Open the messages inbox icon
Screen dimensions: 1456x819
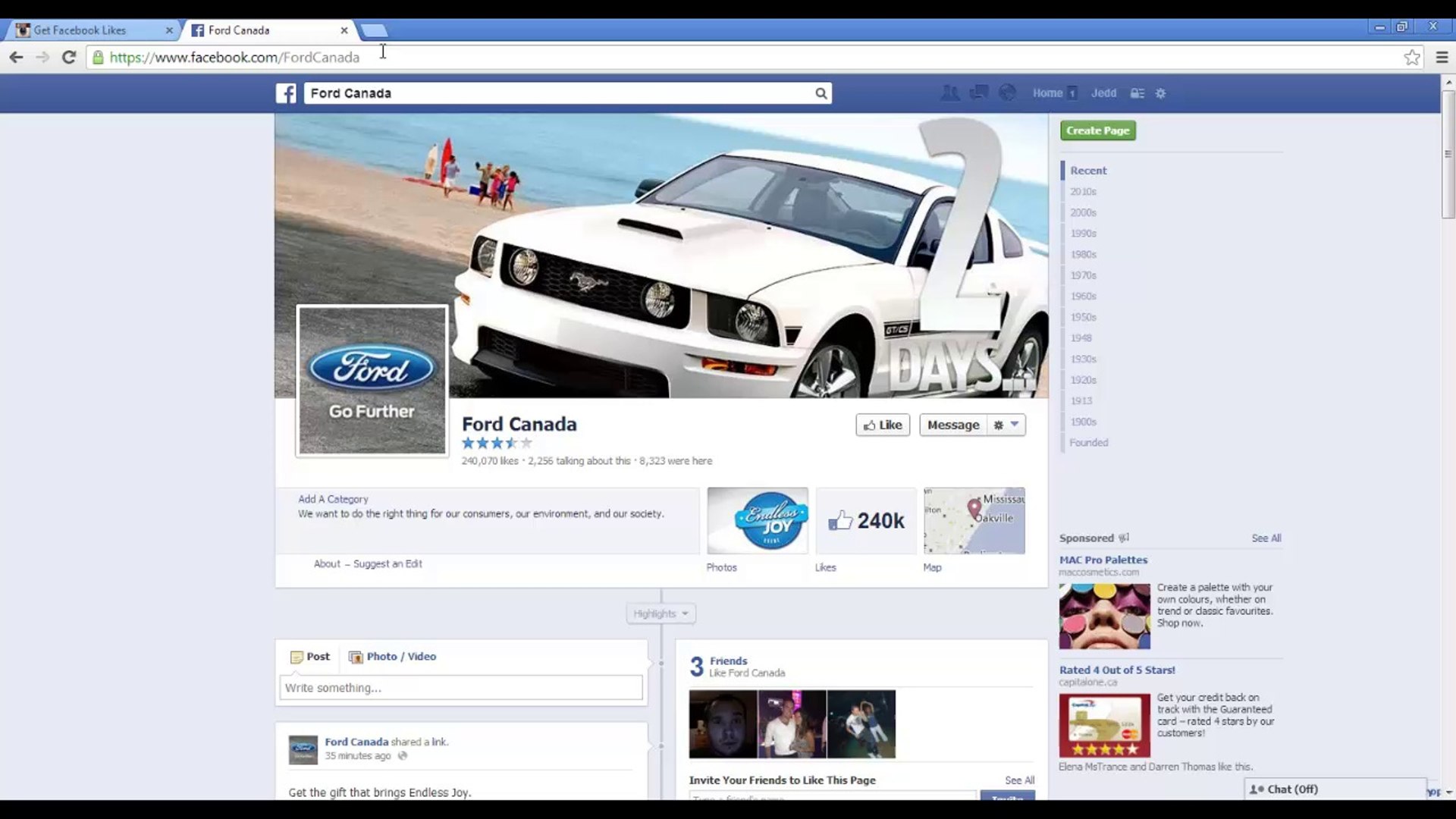click(x=978, y=93)
